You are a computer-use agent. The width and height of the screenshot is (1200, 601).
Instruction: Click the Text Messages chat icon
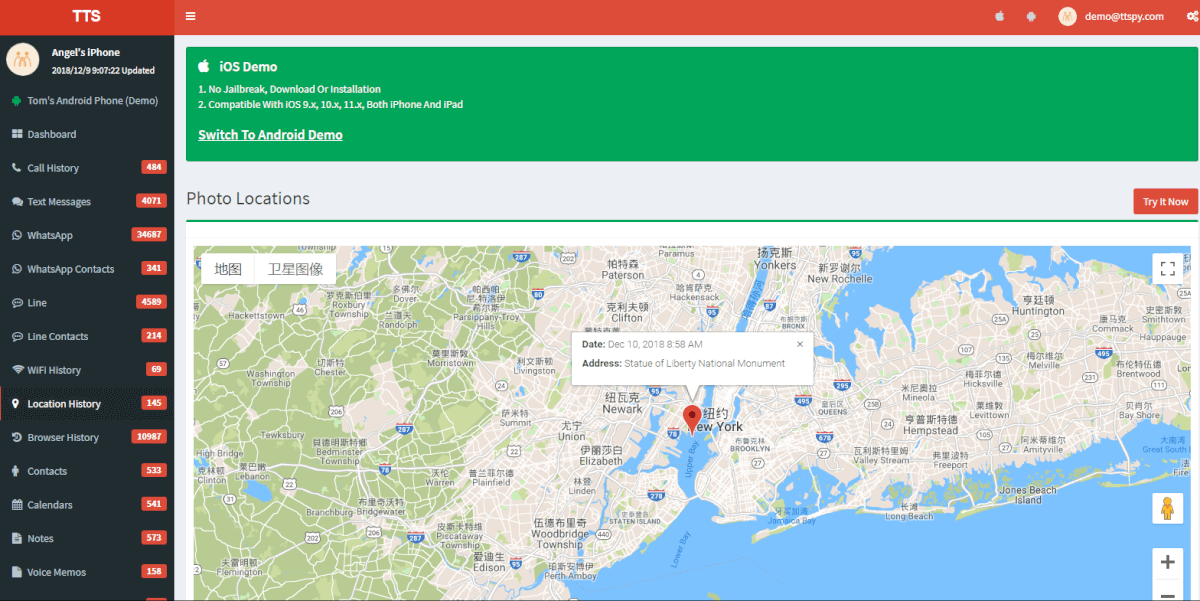(17, 202)
